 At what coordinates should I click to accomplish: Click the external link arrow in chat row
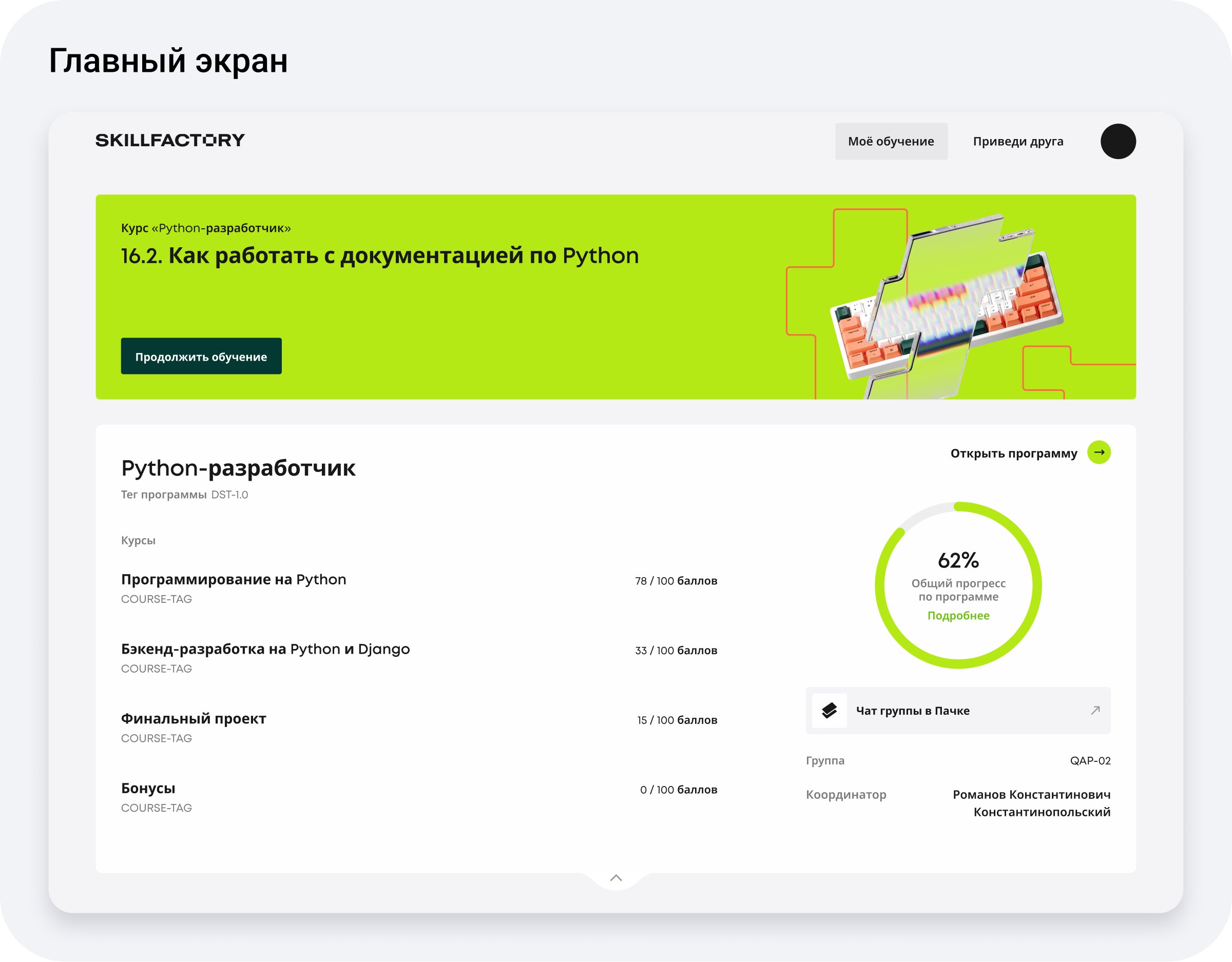tap(1095, 710)
